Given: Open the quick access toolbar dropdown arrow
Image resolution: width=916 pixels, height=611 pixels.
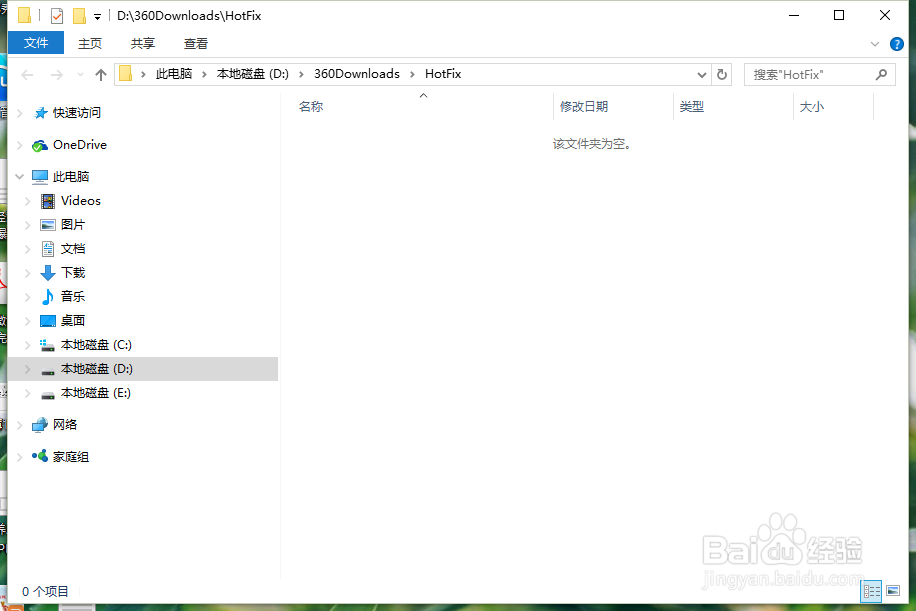Looking at the screenshot, I should pos(96,15).
